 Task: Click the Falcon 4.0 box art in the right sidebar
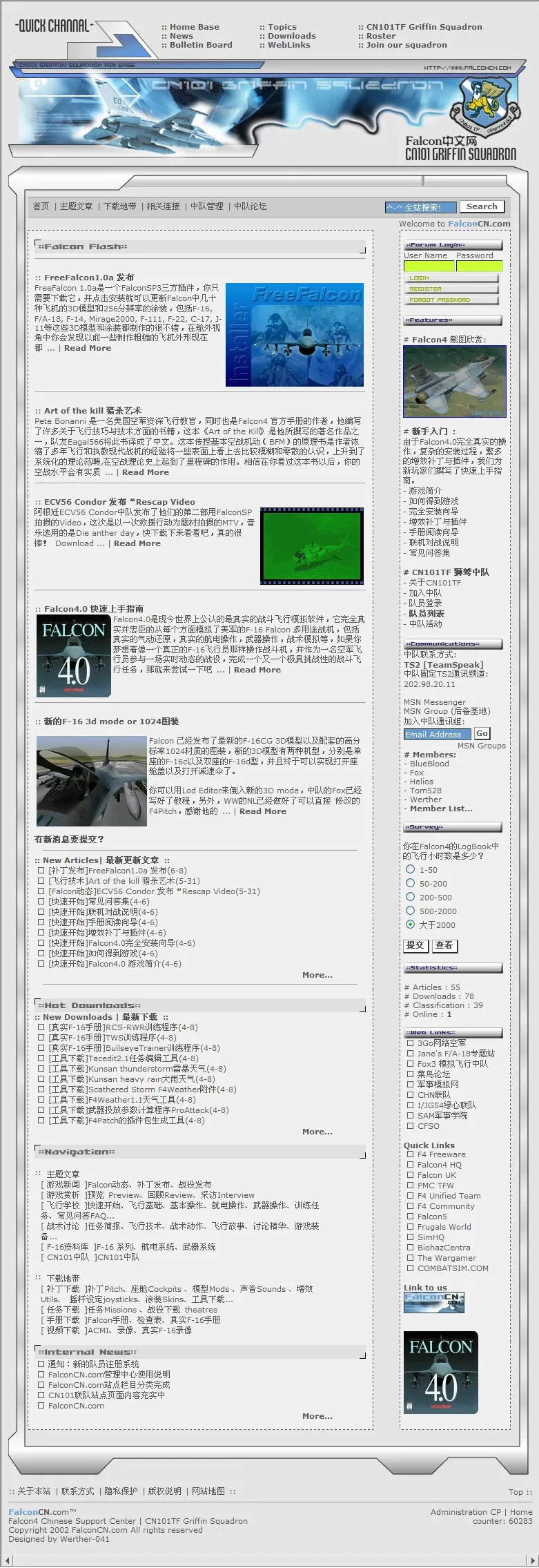[x=440, y=1373]
